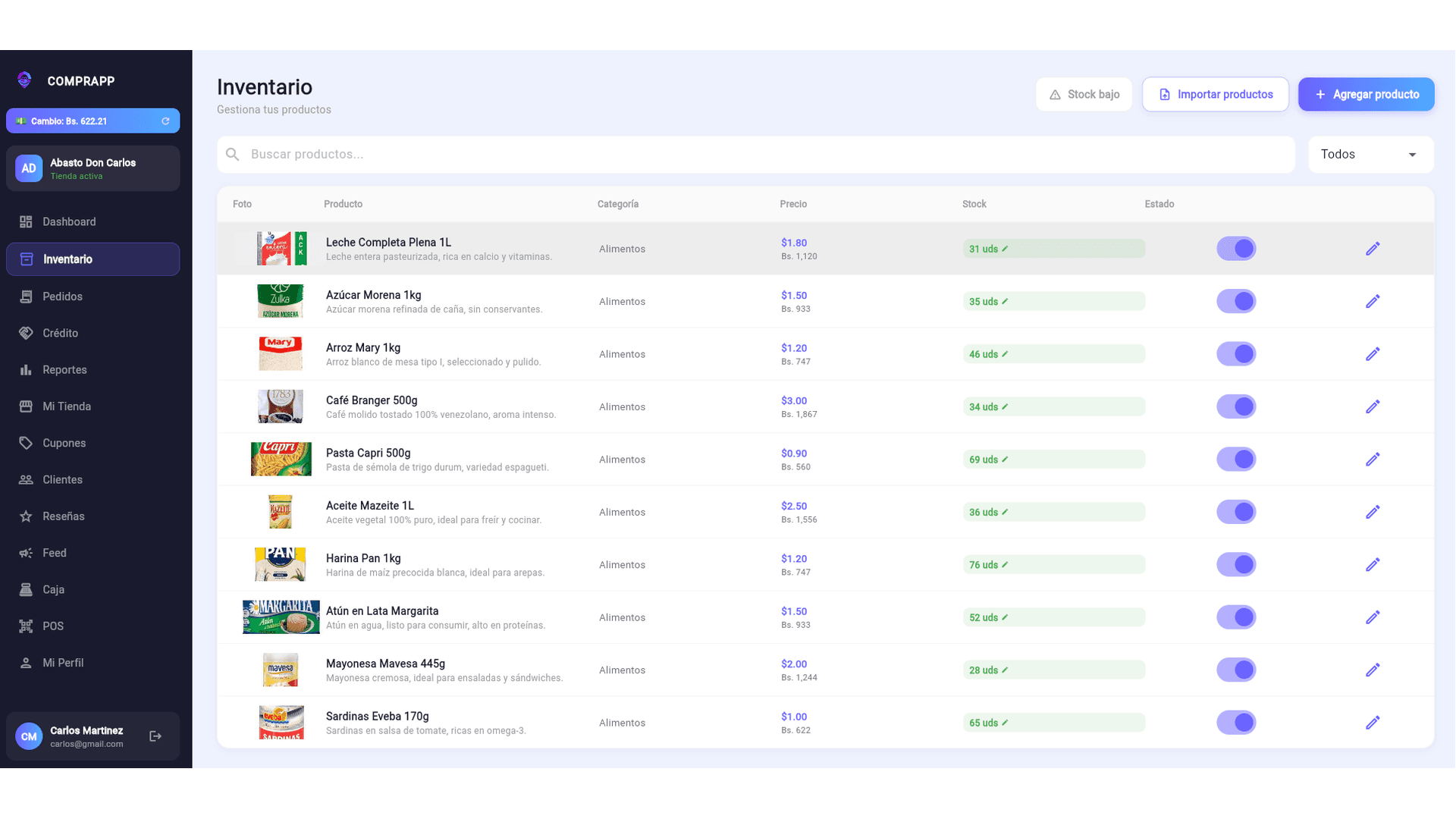Navigate to Reportes
1456x819 pixels.
93,370
